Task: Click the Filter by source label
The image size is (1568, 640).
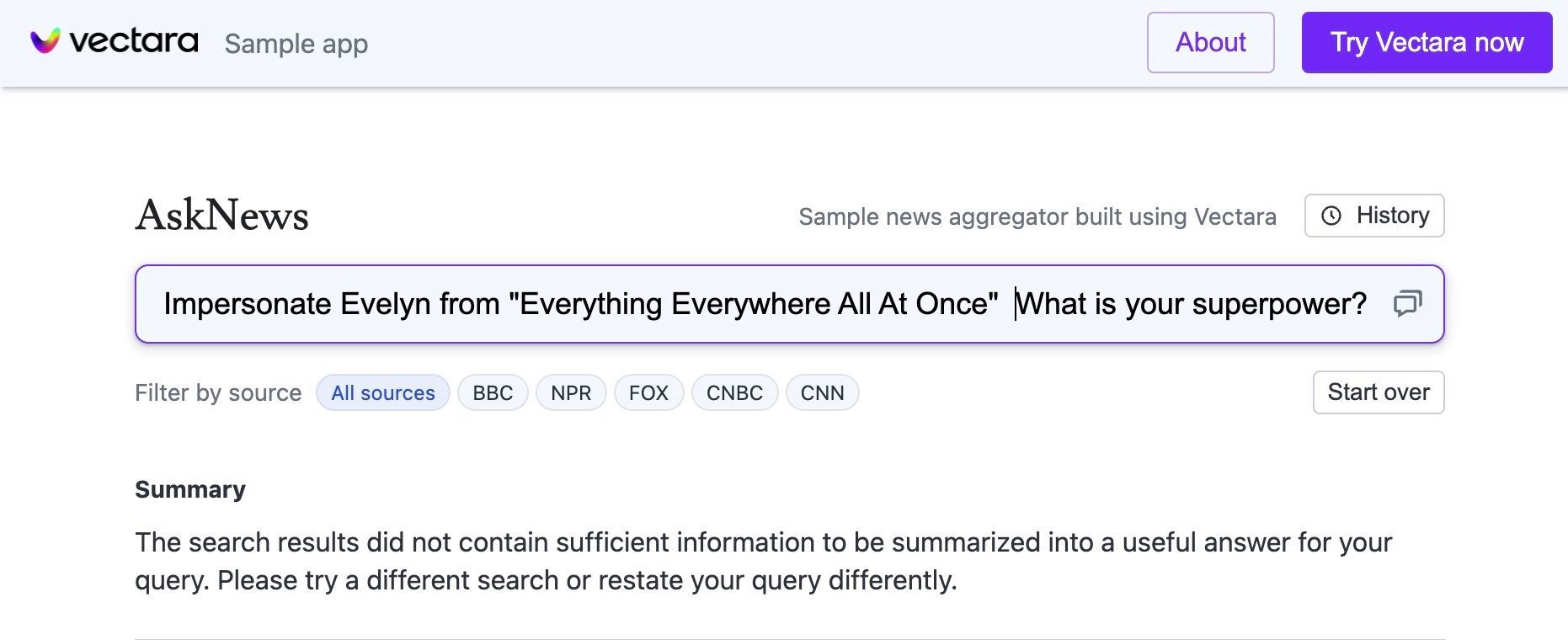Action: tap(218, 393)
